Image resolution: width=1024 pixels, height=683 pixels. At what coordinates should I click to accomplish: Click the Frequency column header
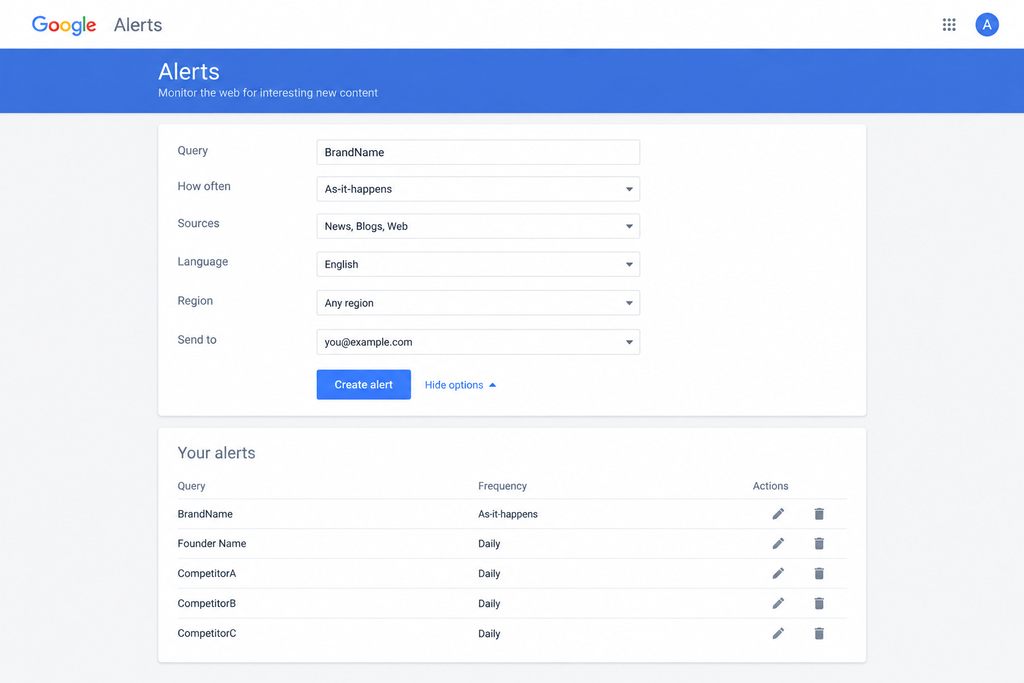[x=502, y=486]
